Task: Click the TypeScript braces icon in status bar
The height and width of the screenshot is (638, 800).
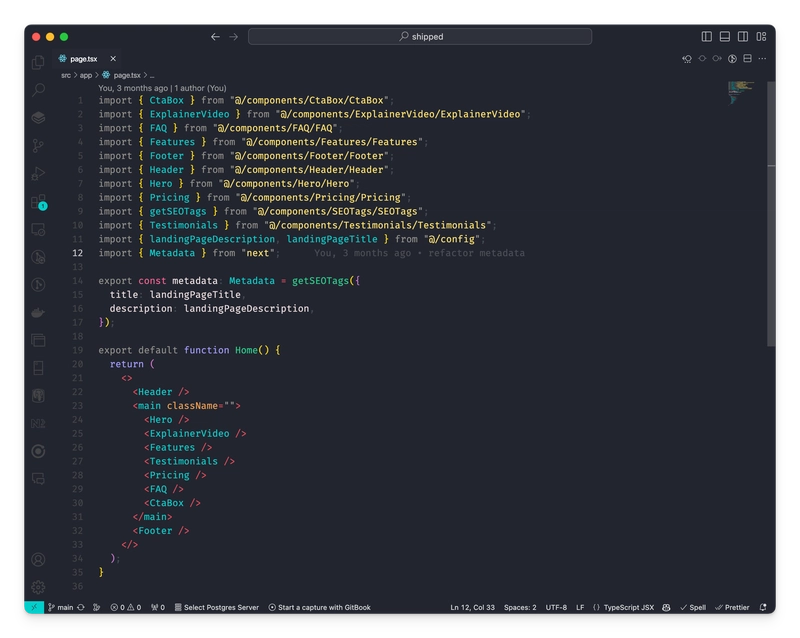Action: 596,607
